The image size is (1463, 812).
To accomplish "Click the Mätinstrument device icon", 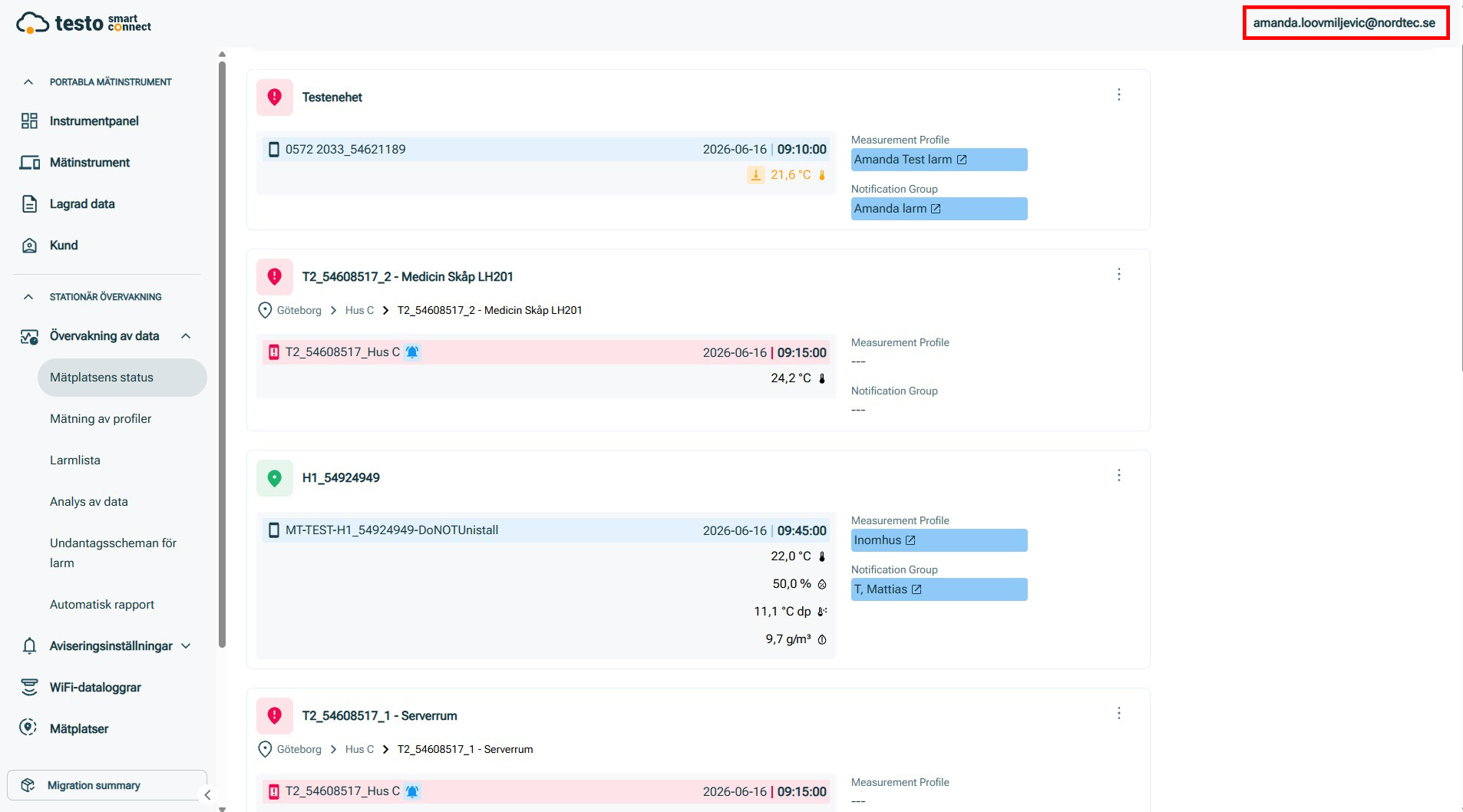I will [29, 162].
